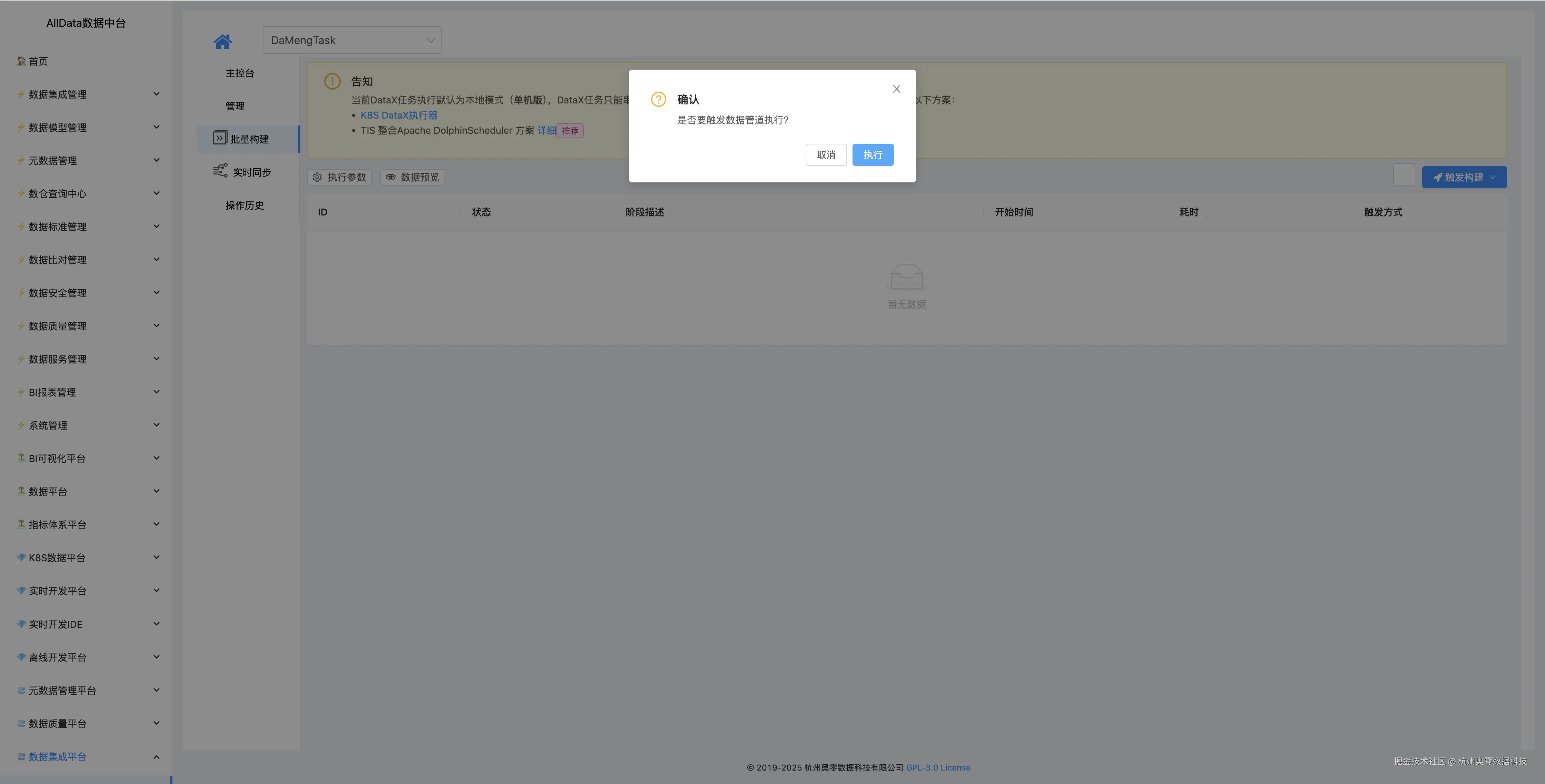Image resolution: width=1545 pixels, height=784 pixels.
Task: Click the eye icon on 数据预览
Action: [x=390, y=177]
